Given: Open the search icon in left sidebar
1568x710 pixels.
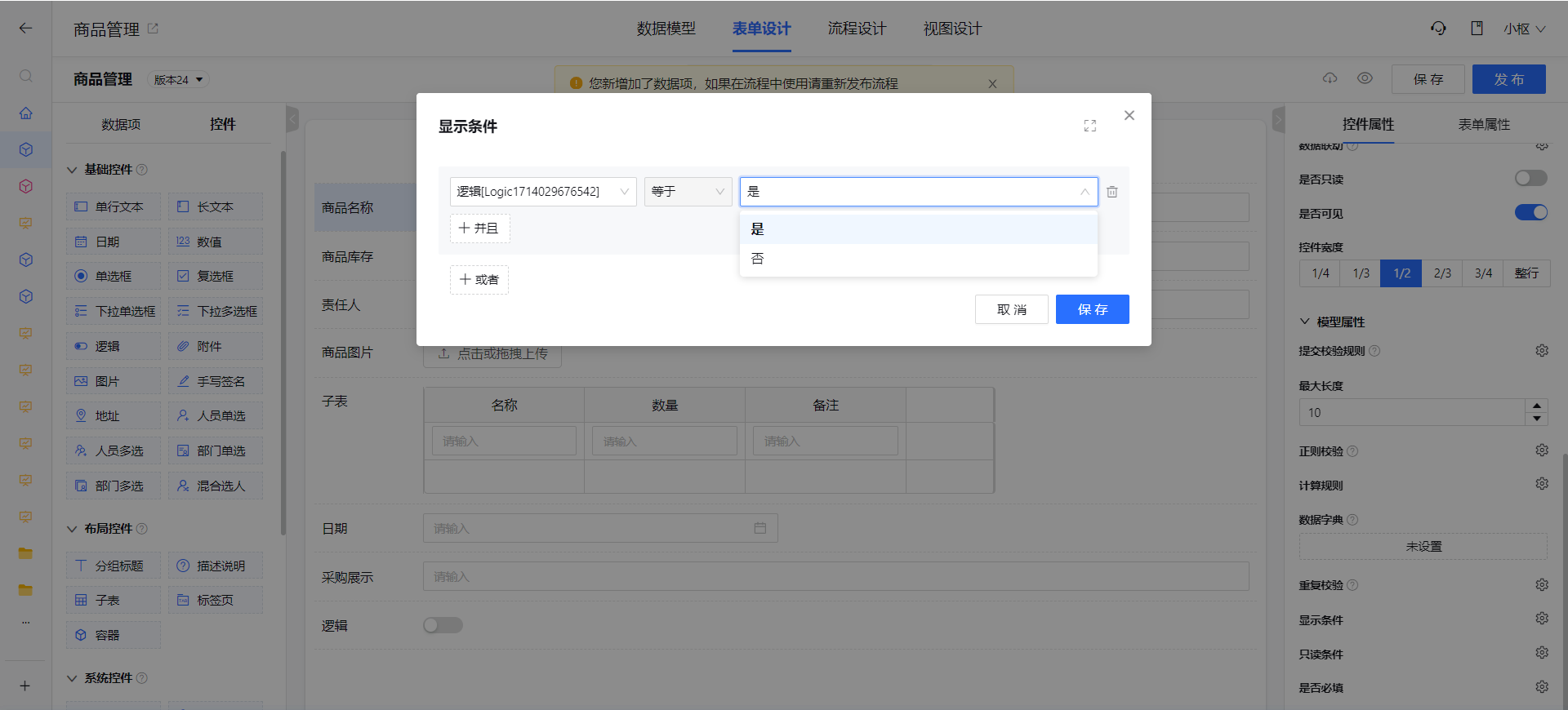Looking at the screenshot, I should (x=25, y=76).
